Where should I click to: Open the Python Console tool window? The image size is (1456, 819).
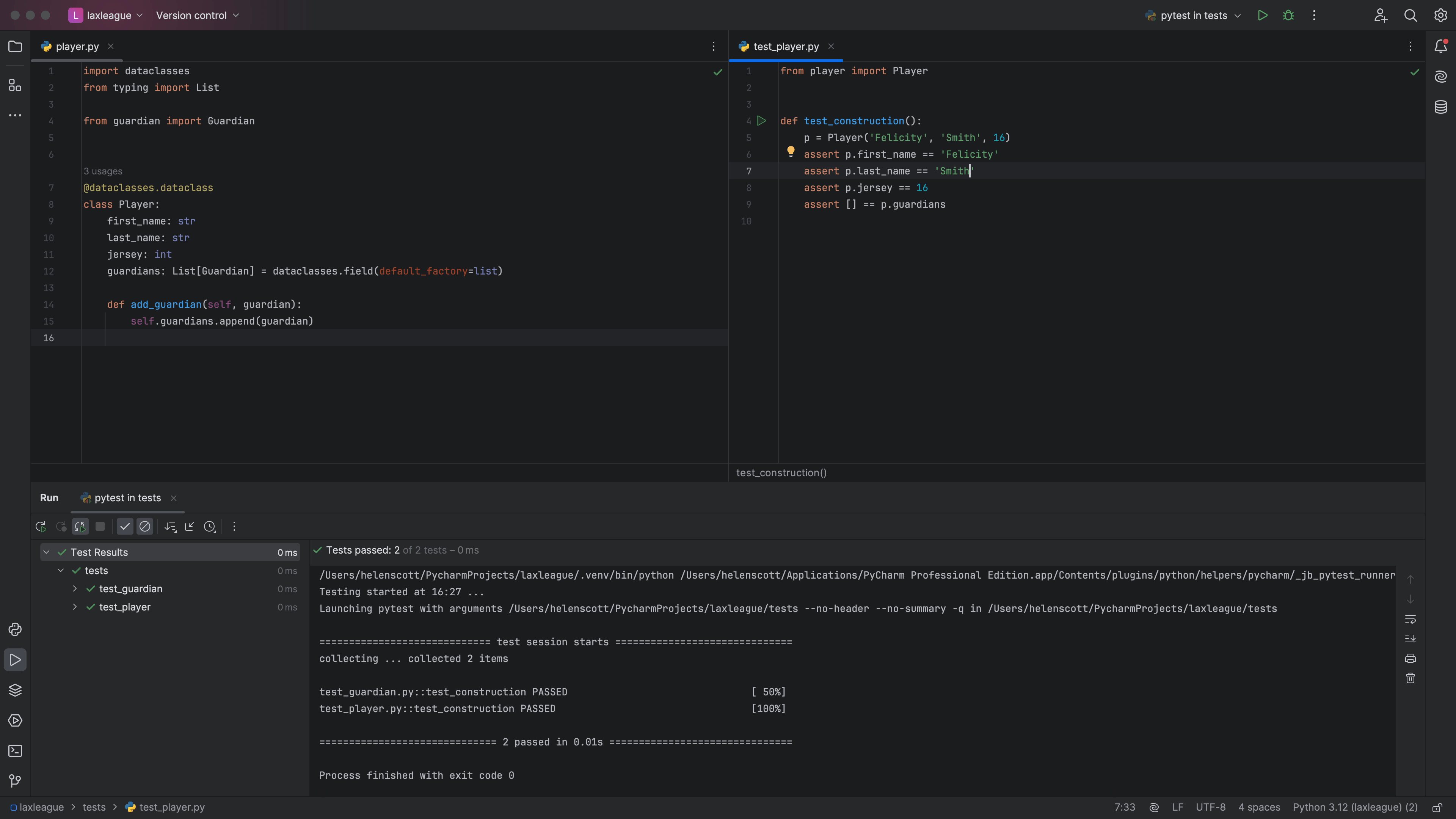click(x=15, y=630)
